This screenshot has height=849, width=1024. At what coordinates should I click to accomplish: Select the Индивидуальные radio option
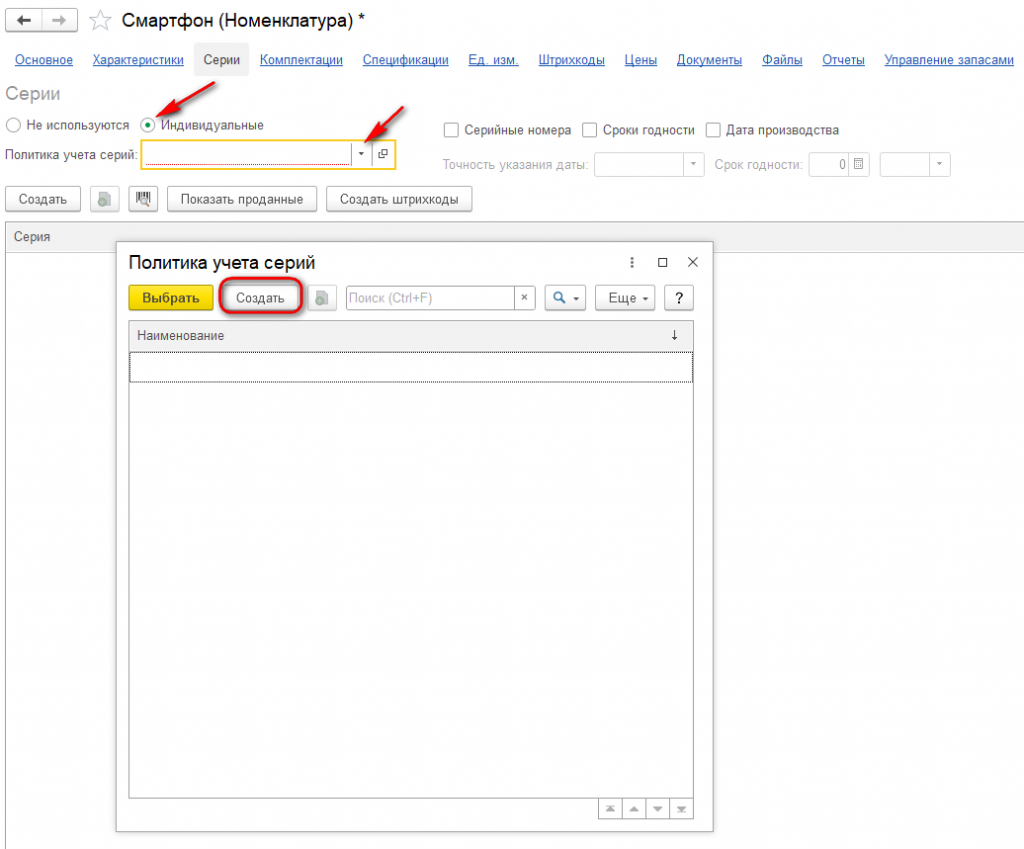pos(148,125)
